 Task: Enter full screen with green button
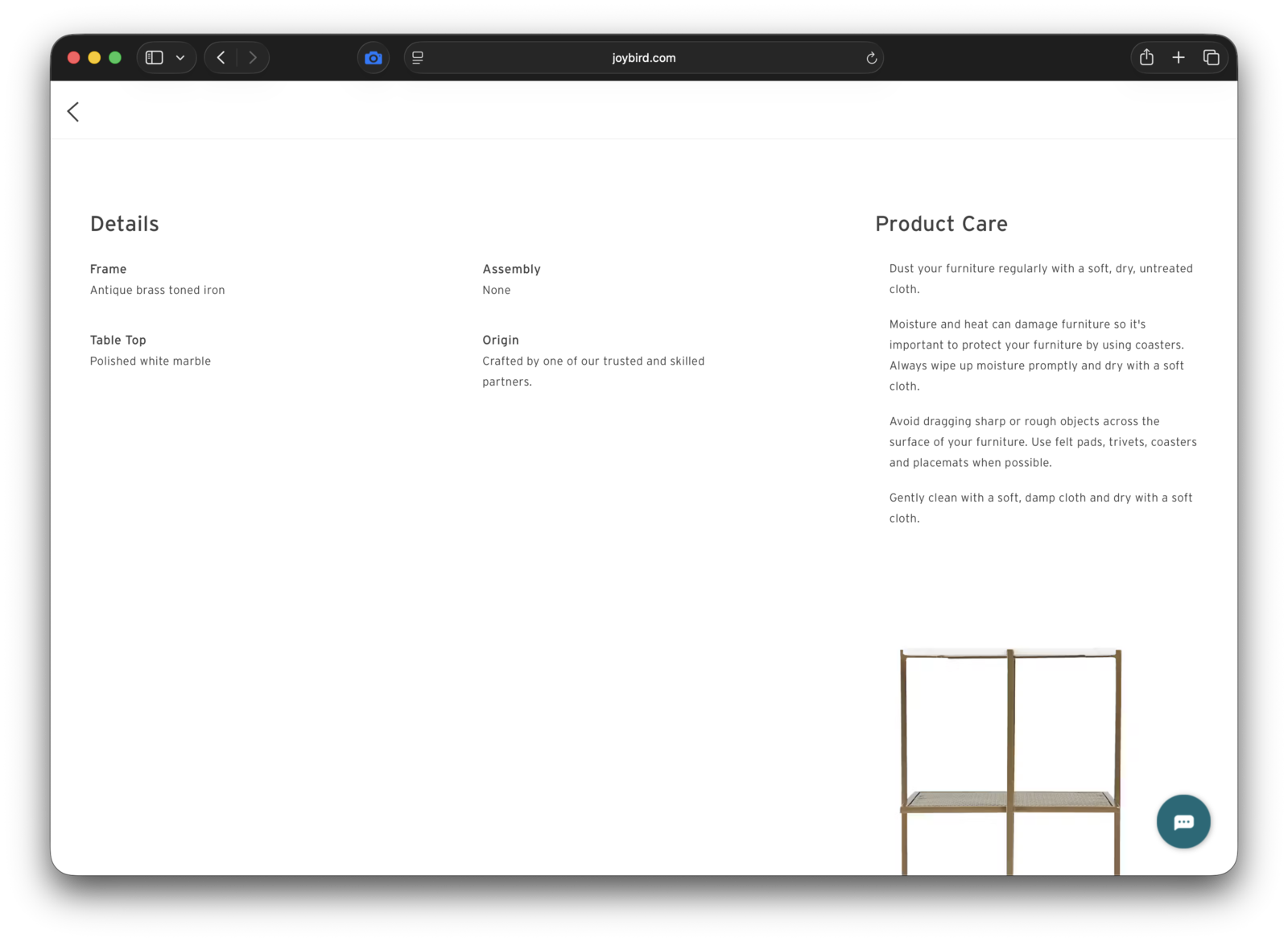(115, 58)
